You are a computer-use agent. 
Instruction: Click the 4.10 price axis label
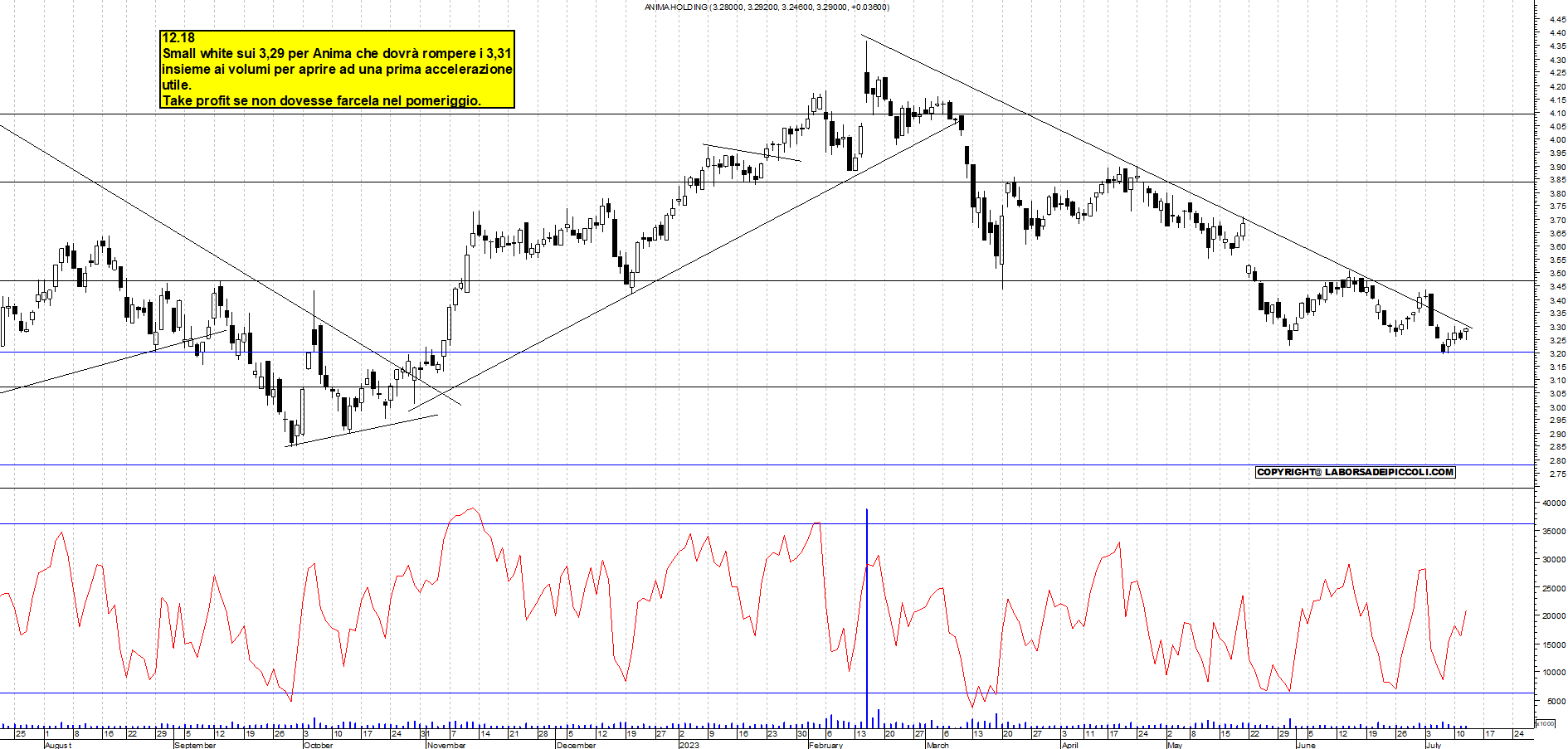click(1556, 113)
